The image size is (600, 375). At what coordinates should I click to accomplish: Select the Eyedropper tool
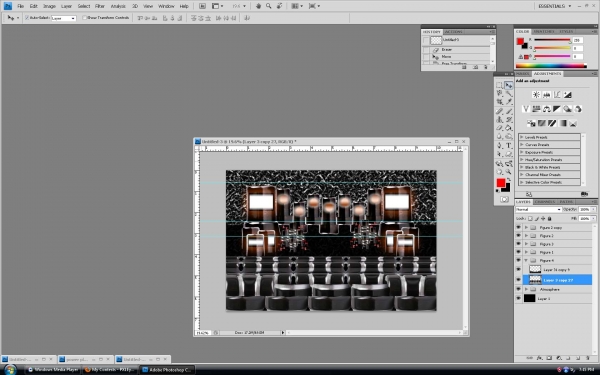509,102
